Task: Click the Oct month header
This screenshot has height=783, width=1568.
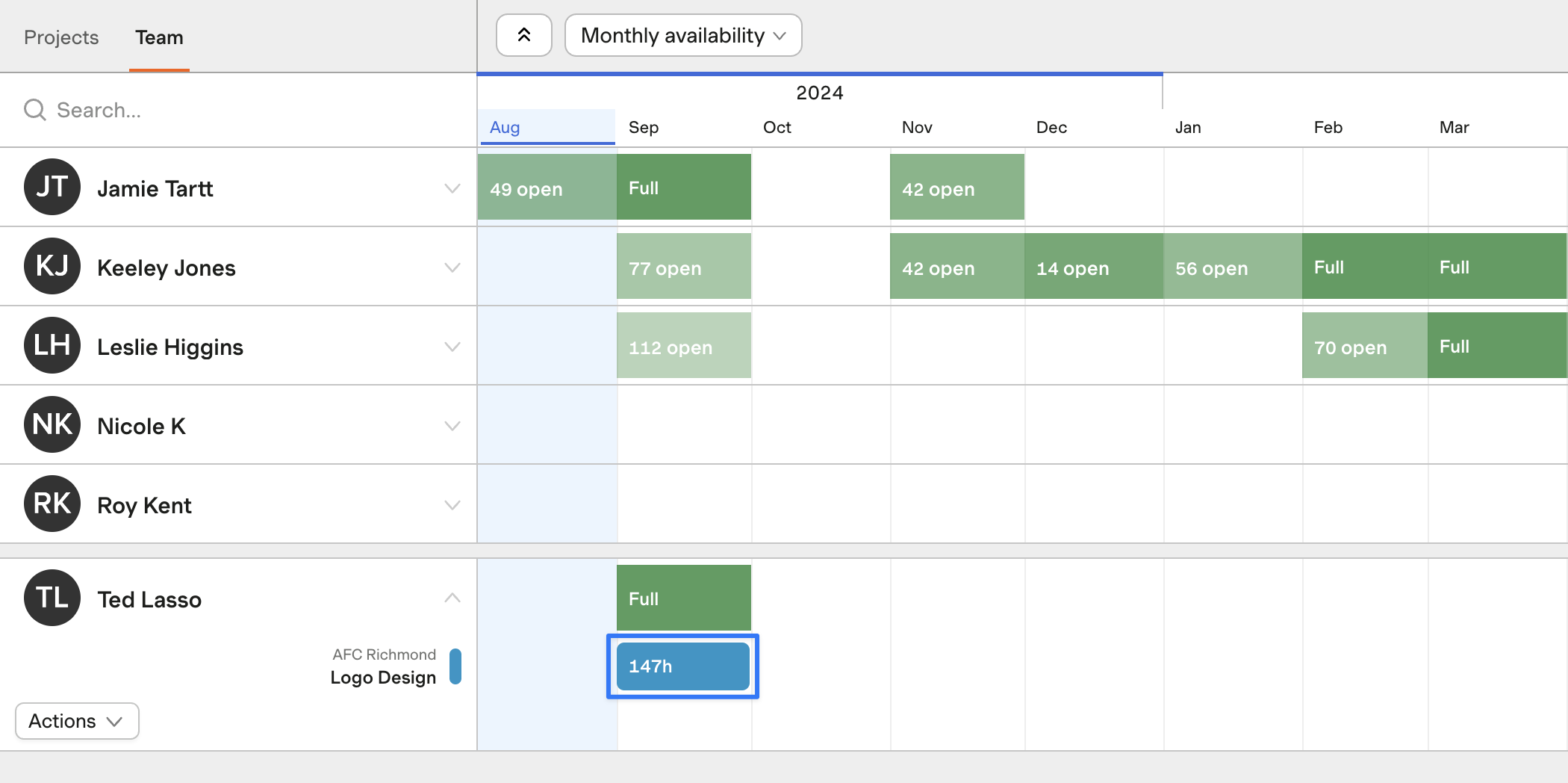Action: (777, 127)
